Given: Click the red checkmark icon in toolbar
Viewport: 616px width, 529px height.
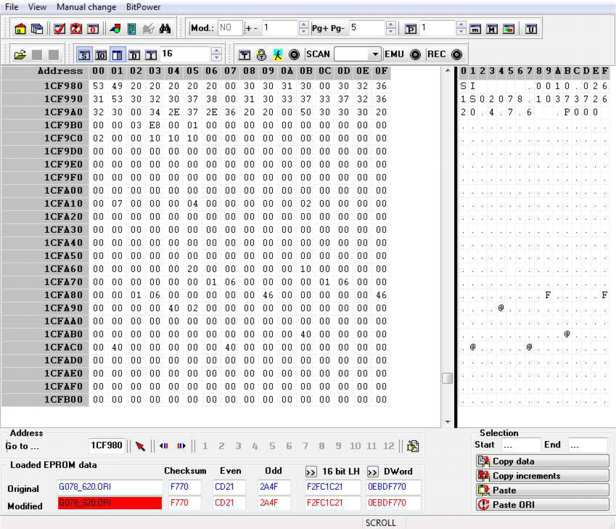Looking at the screenshot, I should 59,29.
